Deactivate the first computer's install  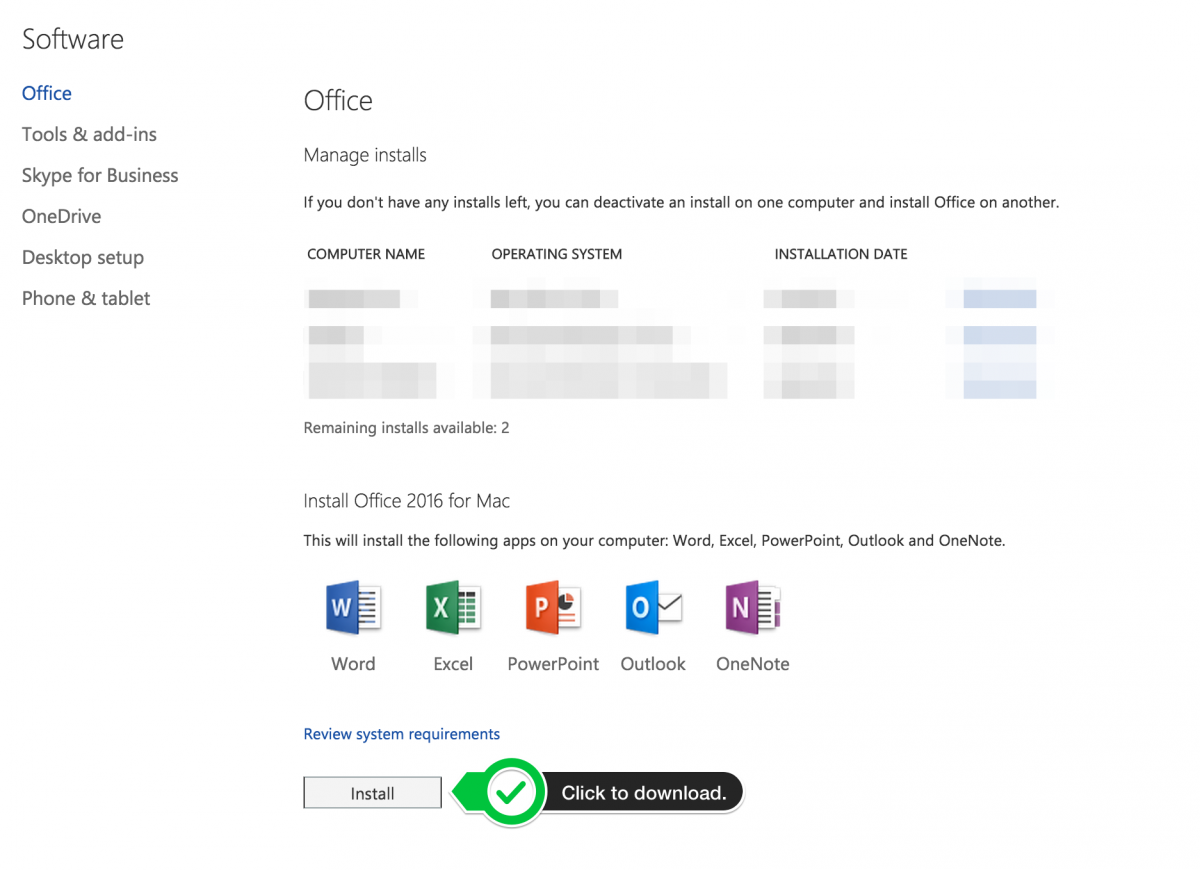[x=1002, y=297]
